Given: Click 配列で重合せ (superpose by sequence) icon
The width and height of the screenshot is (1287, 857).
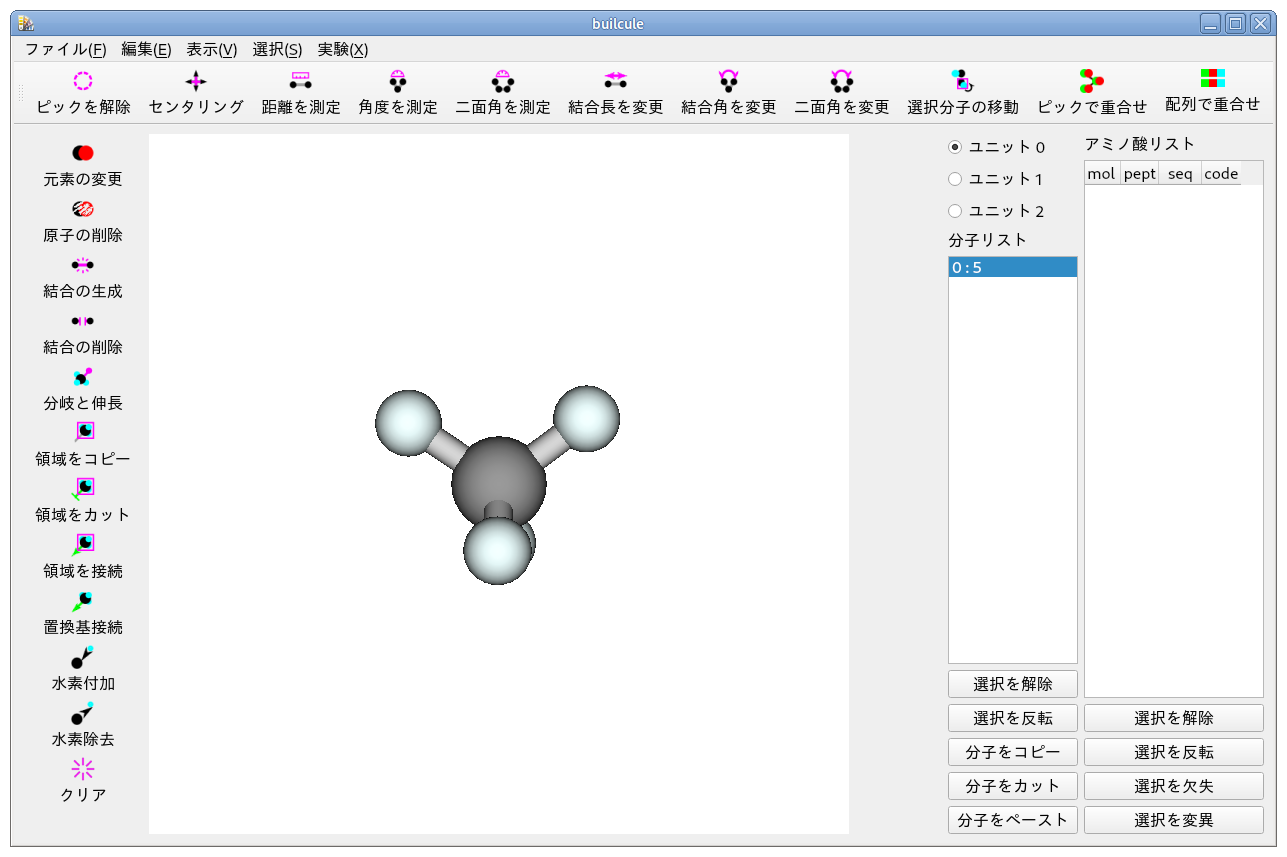Looking at the screenshot, I should 1211,94.
